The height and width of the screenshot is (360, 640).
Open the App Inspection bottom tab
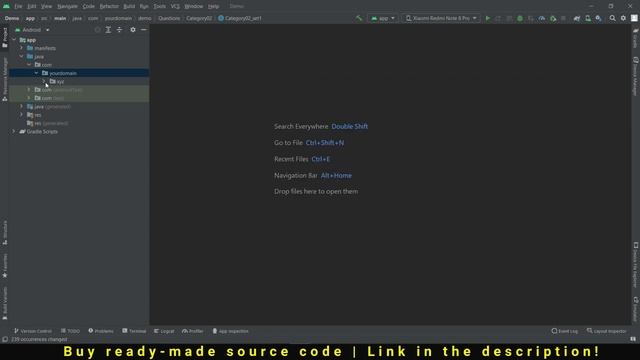231,331
